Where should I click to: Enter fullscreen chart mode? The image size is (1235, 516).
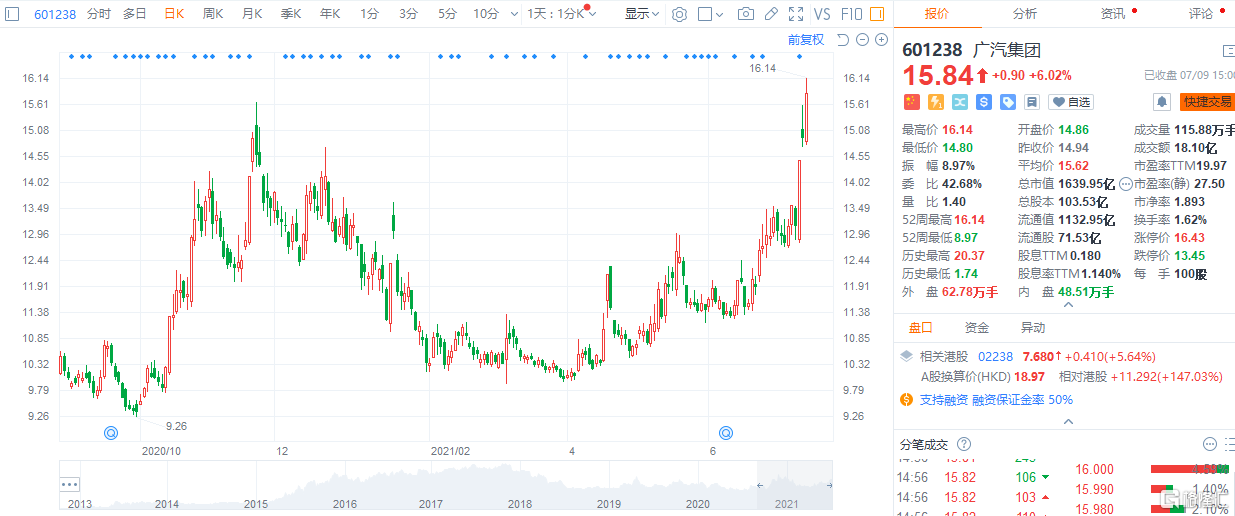(x=795, y=14)
